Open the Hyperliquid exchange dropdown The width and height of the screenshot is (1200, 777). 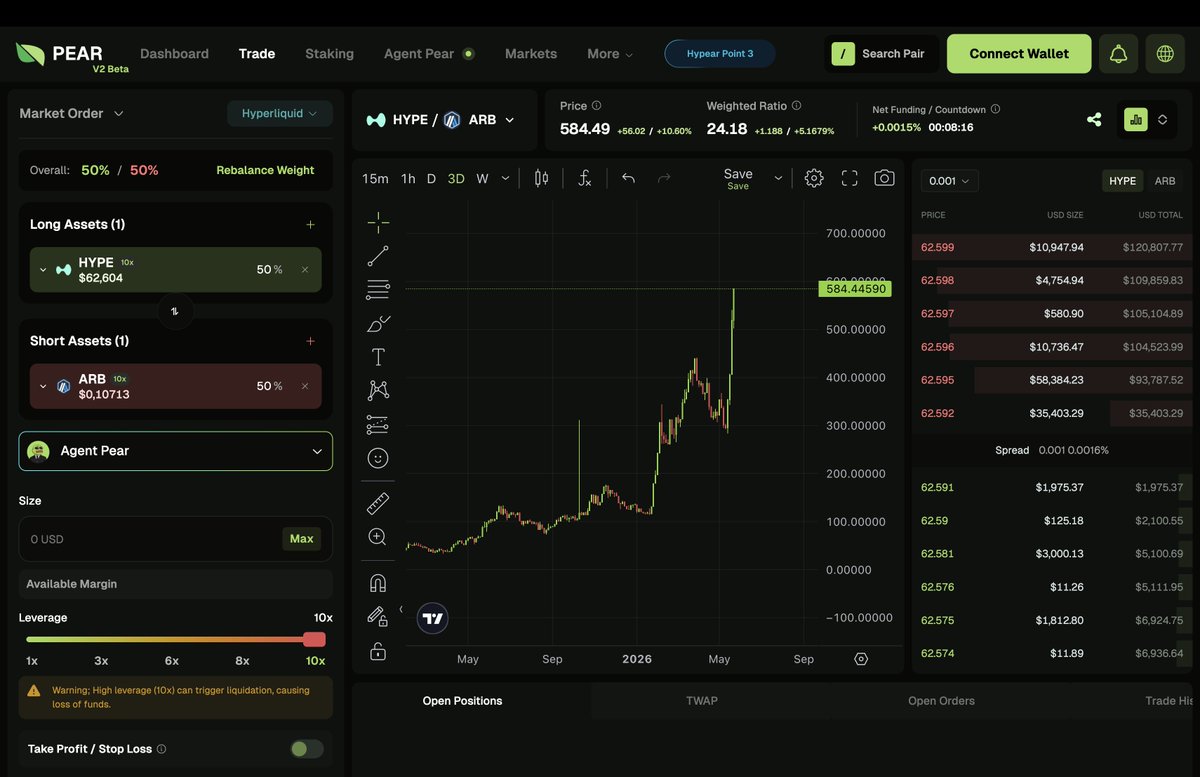[280, 113]
